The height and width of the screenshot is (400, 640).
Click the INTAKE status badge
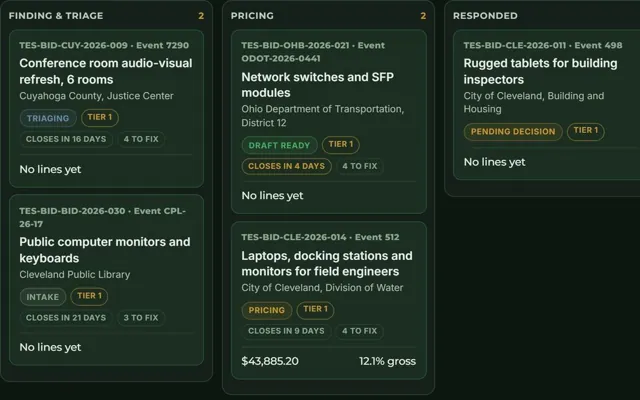click(43, 297)
